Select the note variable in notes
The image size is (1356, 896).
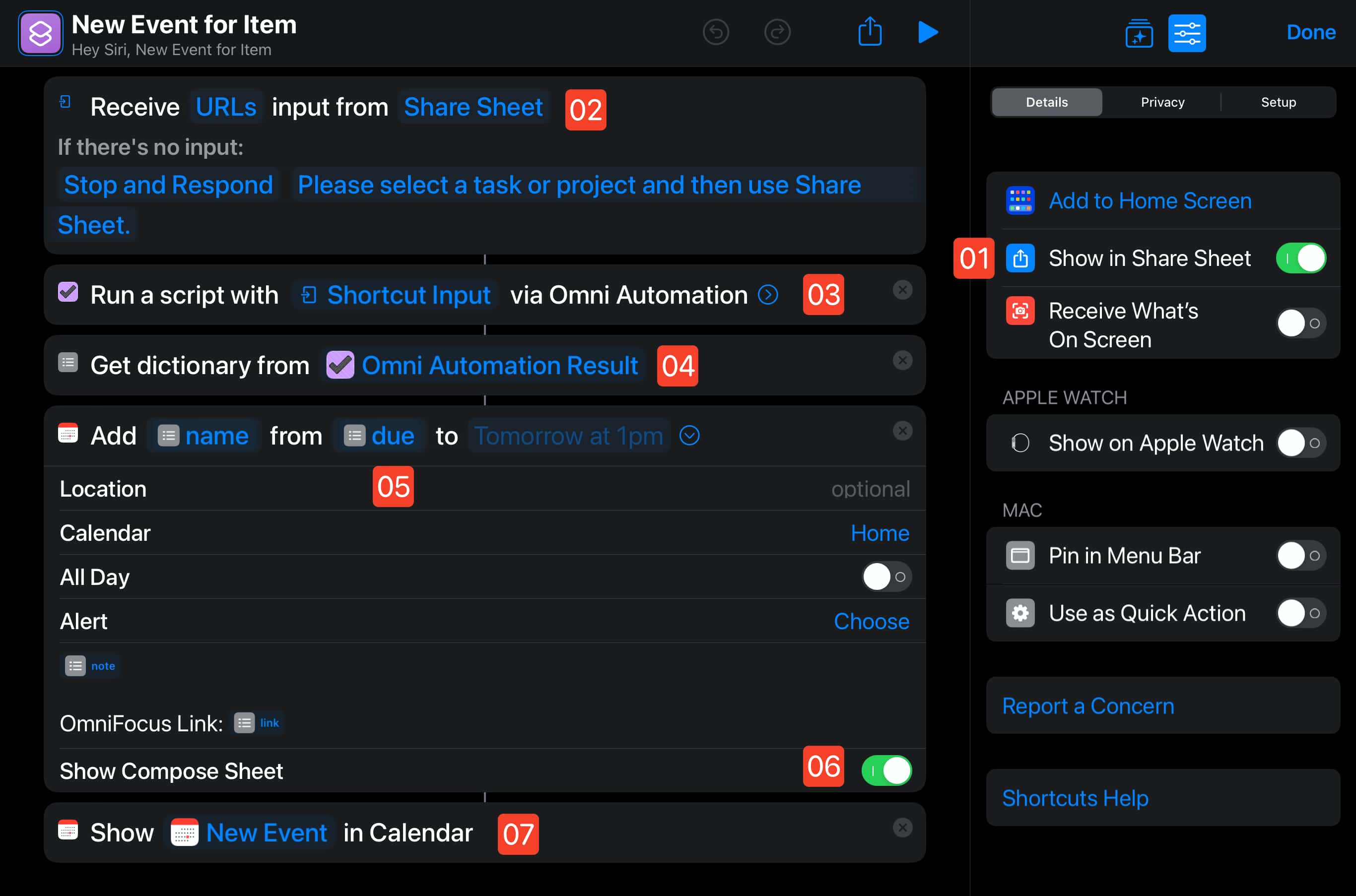(90, 666)
